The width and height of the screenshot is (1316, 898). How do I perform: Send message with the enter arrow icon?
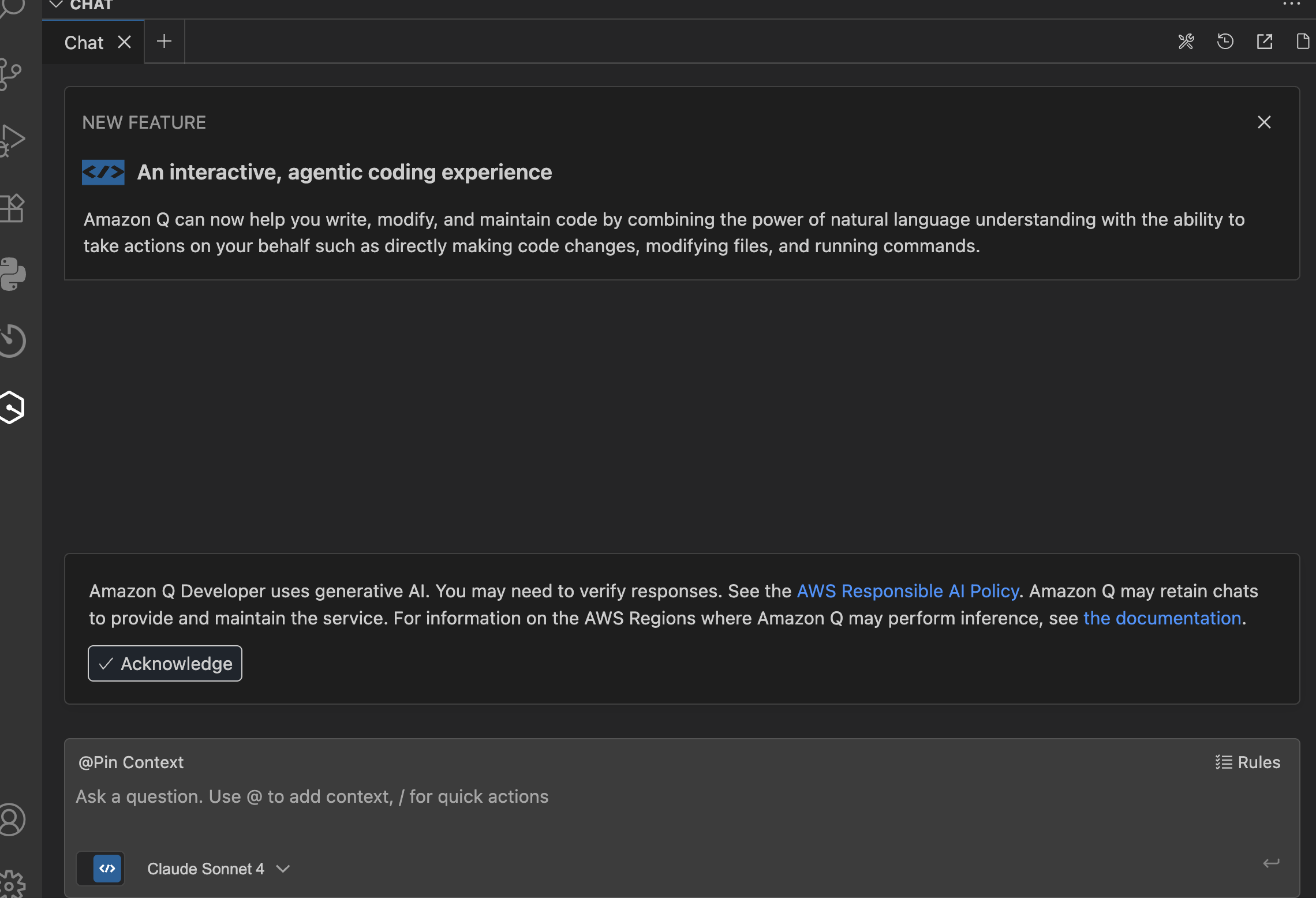[1271, 863]
